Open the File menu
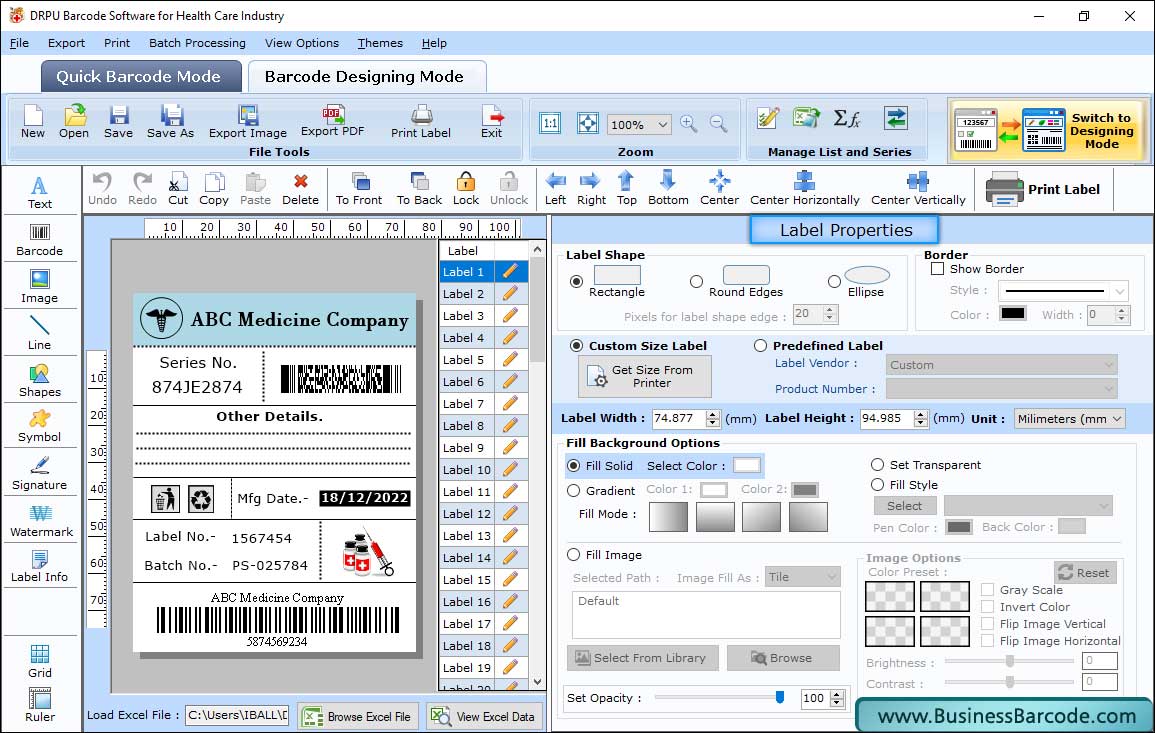Image resolution: width=1155 pixels, height=733 pixels. (19, 43)
